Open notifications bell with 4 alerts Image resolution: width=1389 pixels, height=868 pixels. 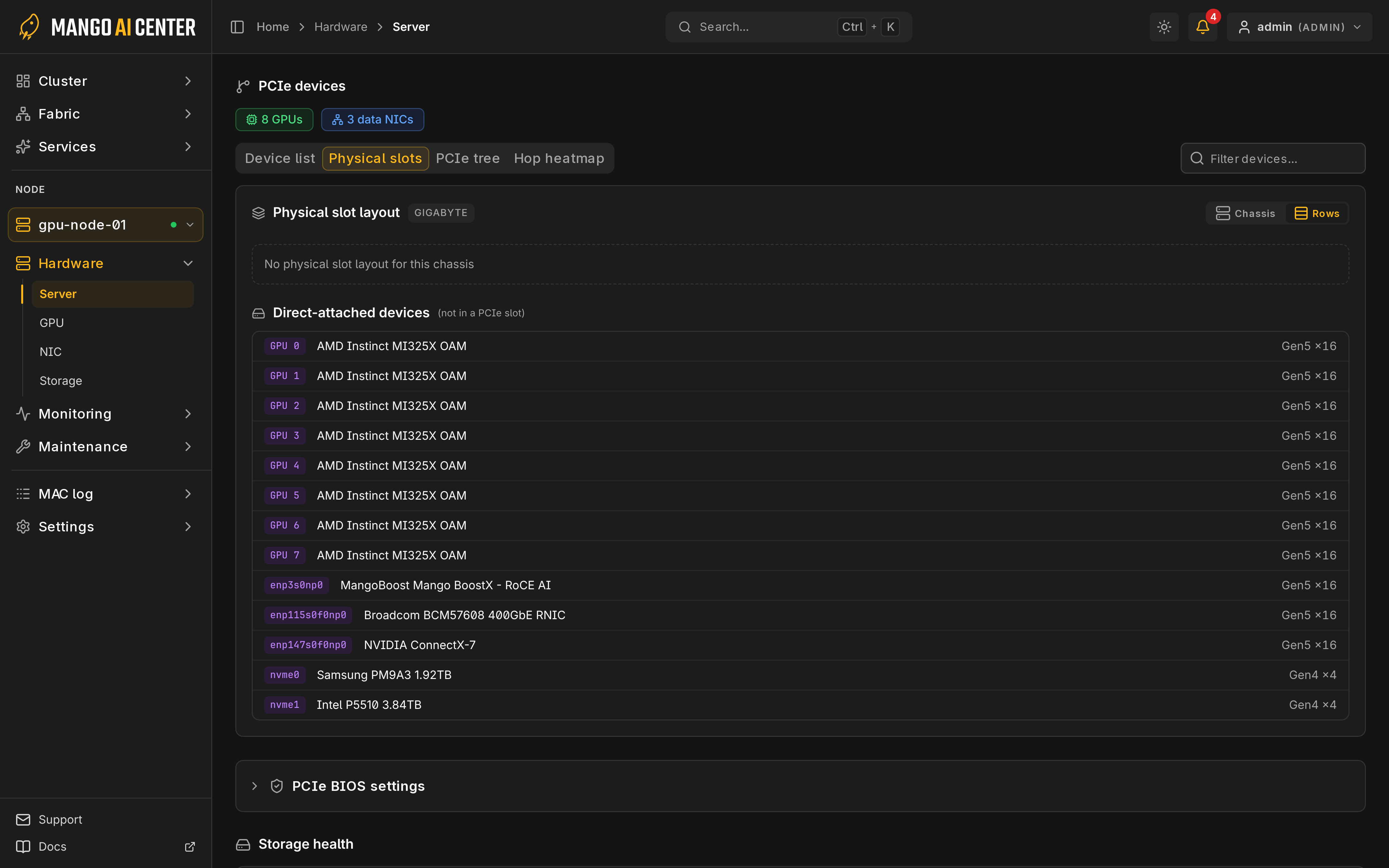[1203, 27]
